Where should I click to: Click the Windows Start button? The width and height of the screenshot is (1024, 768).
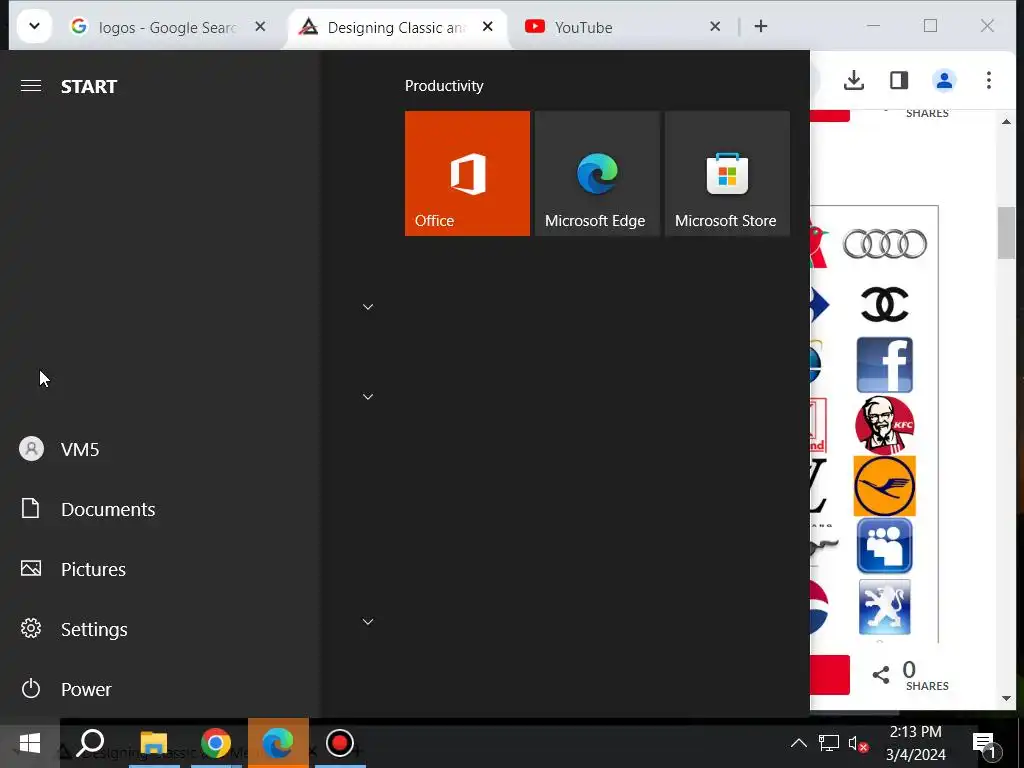[30, 743]
